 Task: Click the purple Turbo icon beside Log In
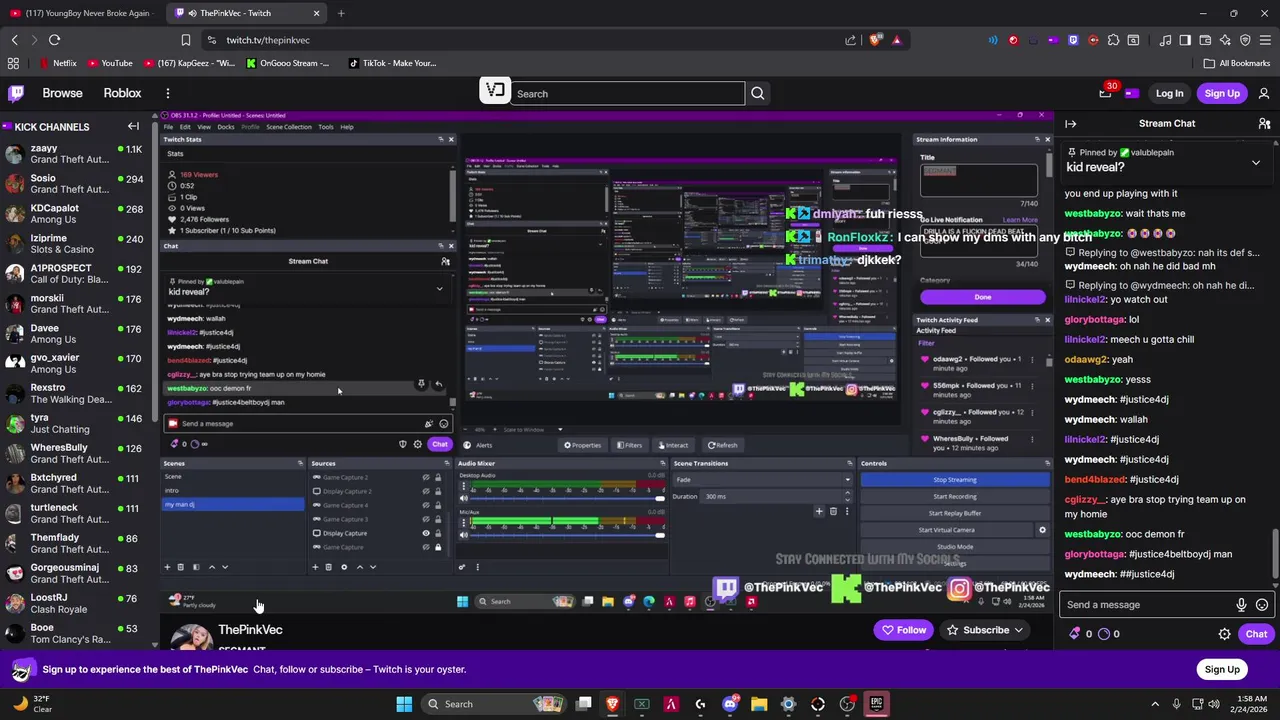[1132, 93]
